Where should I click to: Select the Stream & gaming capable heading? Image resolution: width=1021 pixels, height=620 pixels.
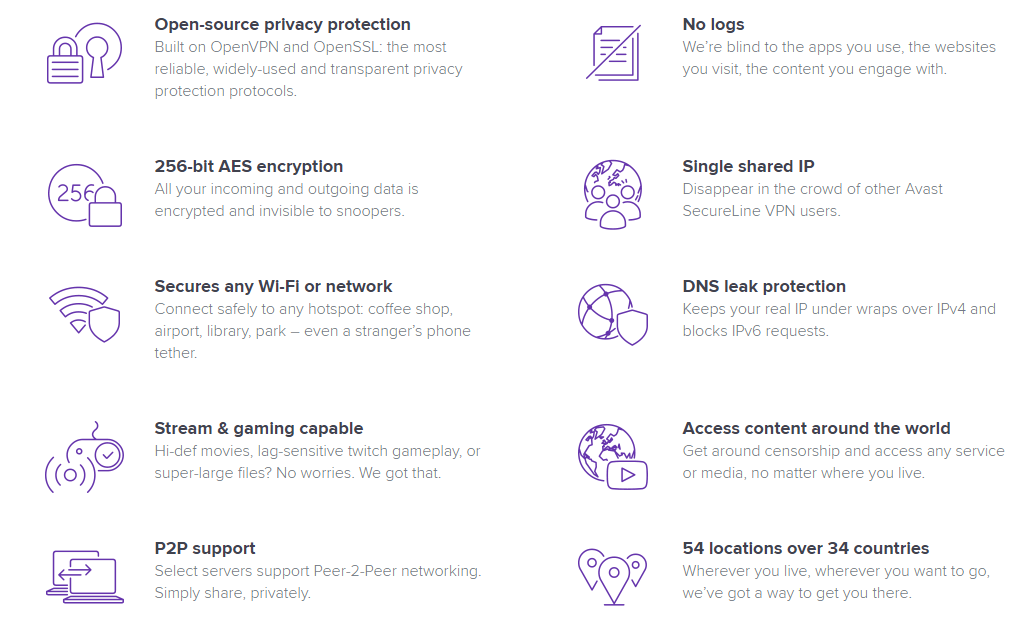(x=259, y=429)
